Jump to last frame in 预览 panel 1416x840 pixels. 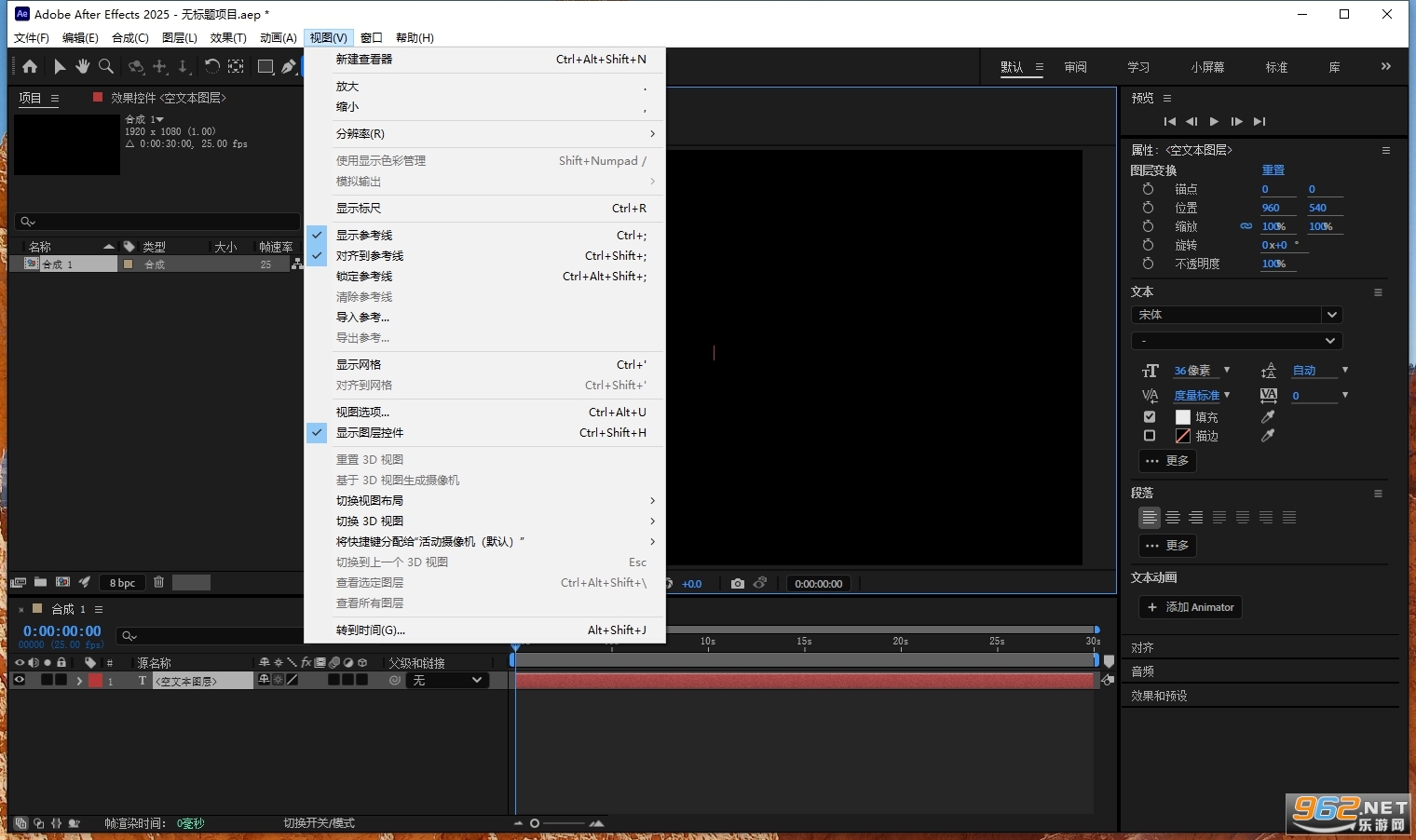1259,121
